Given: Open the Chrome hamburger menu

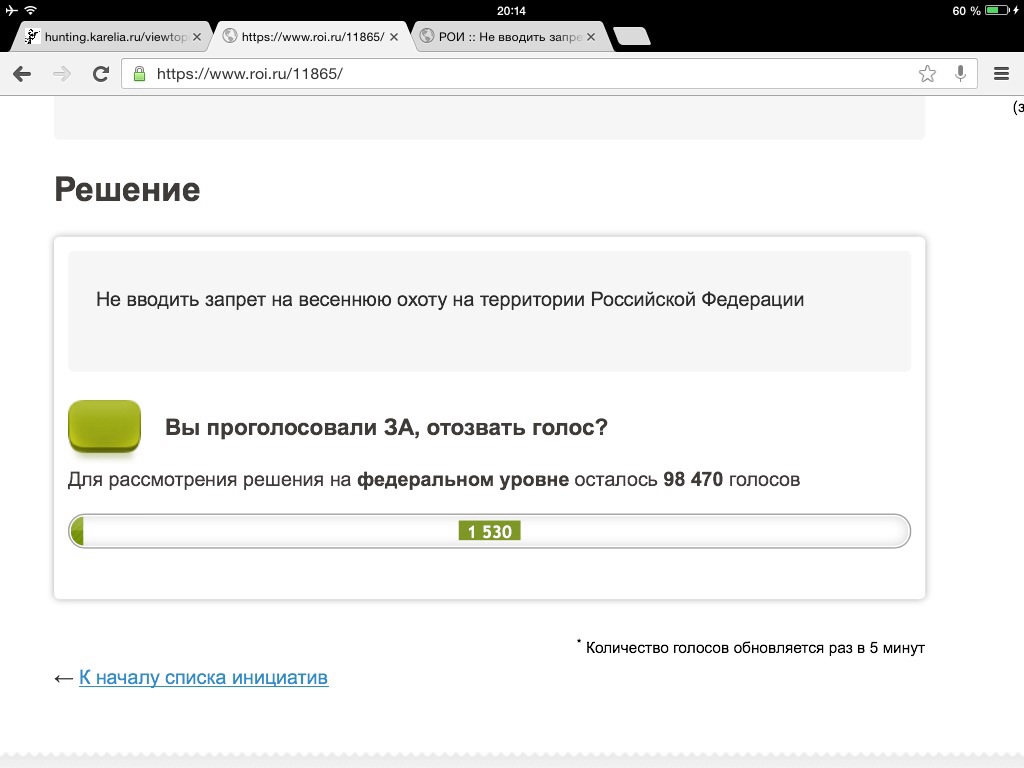Looking at the screenshot, I should tap(1001, 73).
